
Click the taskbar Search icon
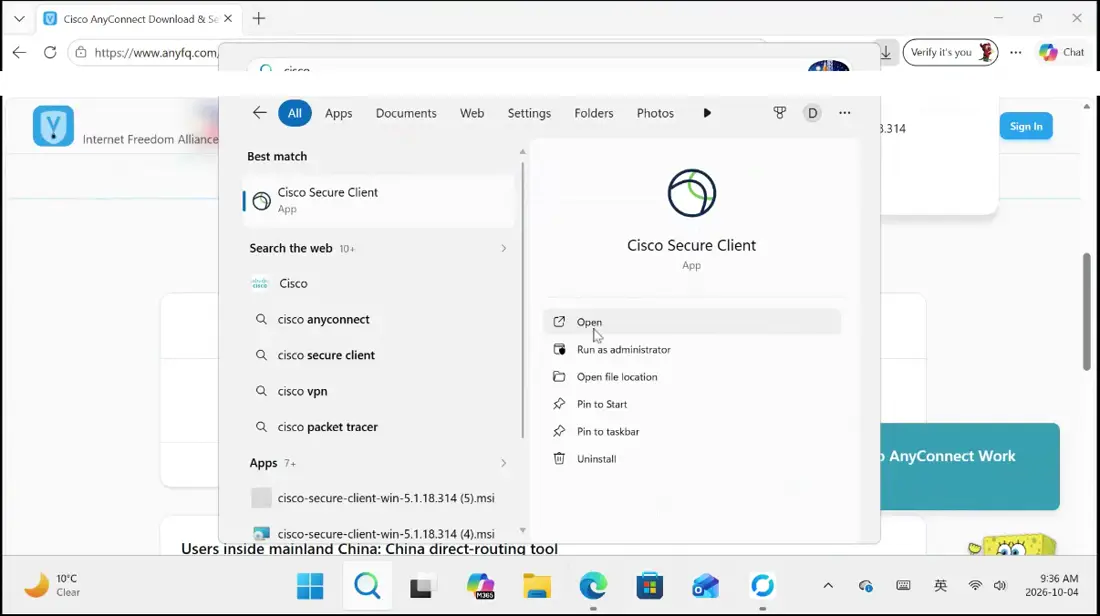click(x=367, y=586)
